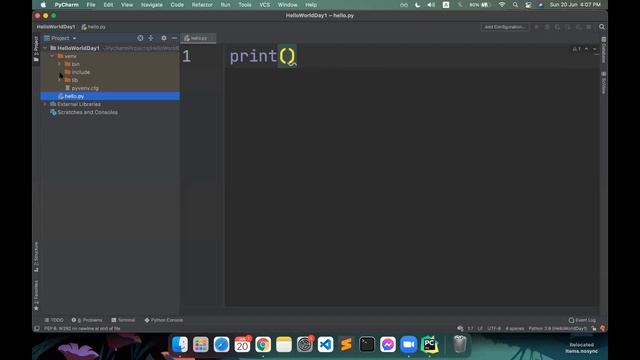Open the Edit menu
640x360 pixels.
pyautogui.click(x=108, y=5)
